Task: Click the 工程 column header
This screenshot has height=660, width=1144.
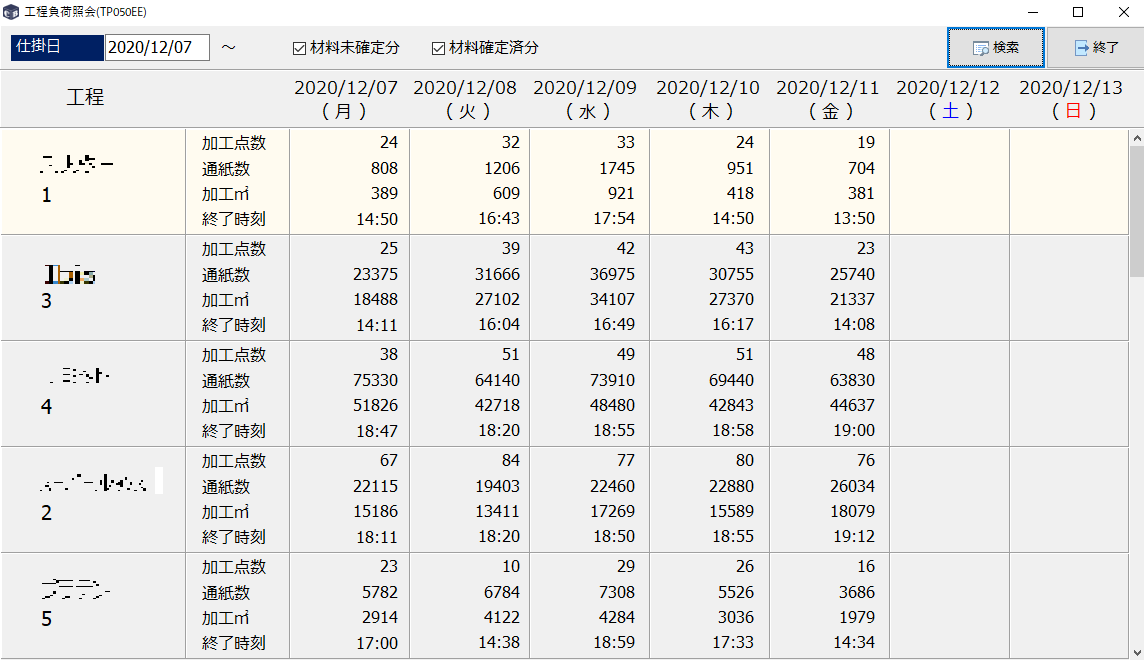Action: [86, 98]
